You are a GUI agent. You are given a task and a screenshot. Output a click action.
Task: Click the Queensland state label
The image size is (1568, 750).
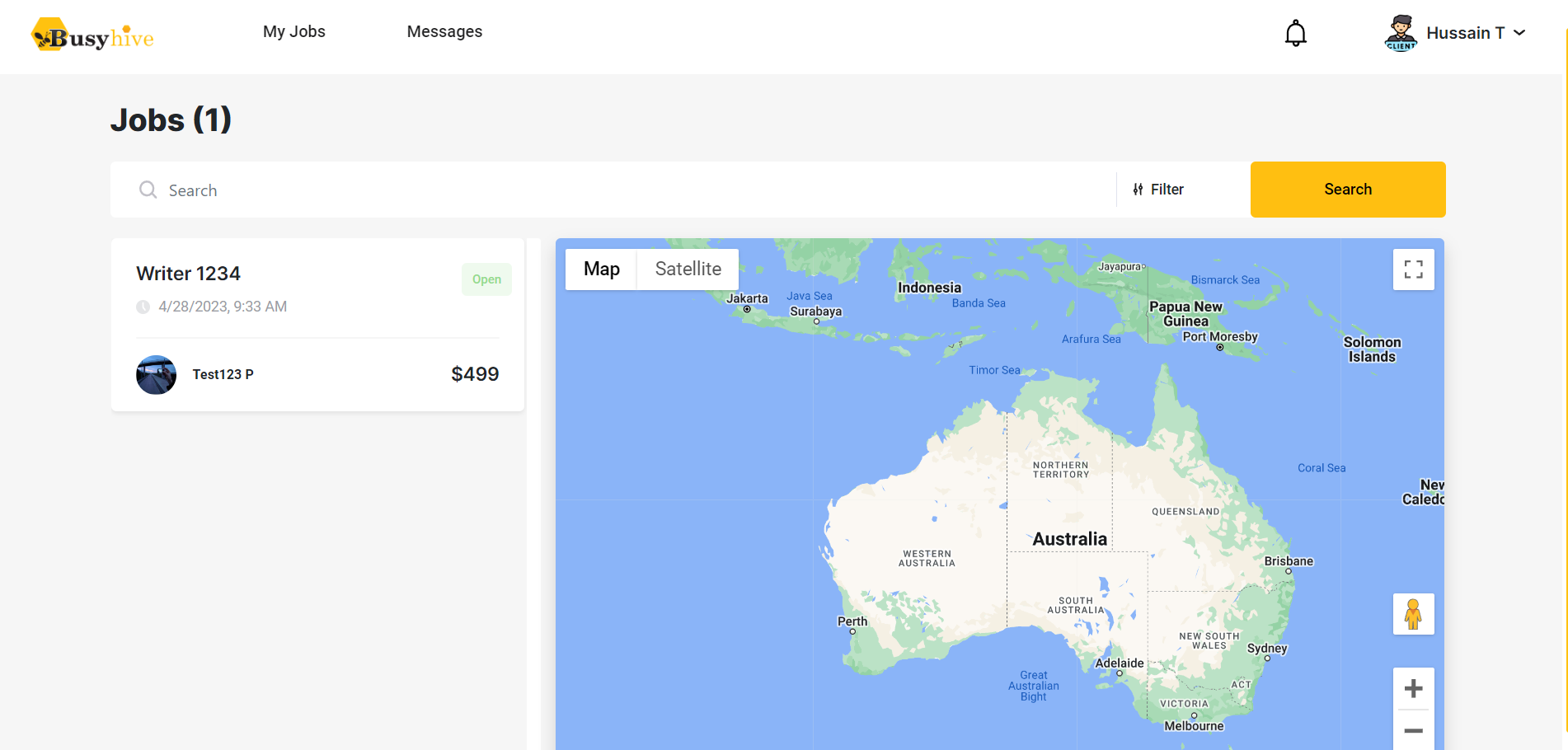click(1185, 512)
